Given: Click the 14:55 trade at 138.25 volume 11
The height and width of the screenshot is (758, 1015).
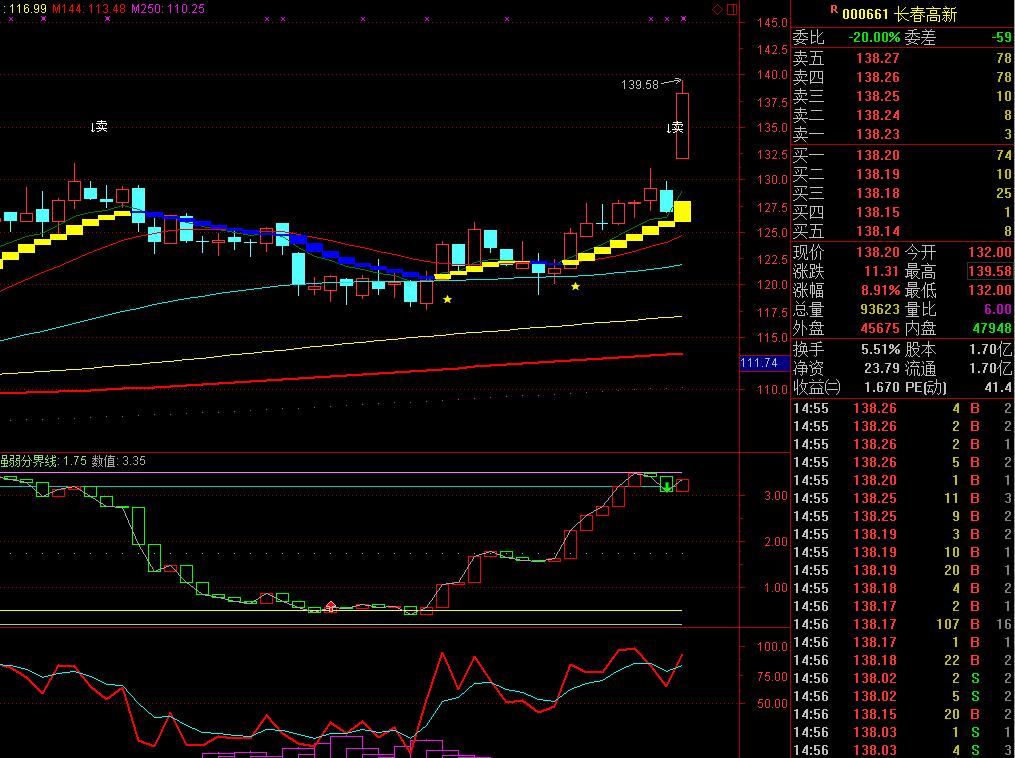Looking at the screenshot, I should point(902,498).
